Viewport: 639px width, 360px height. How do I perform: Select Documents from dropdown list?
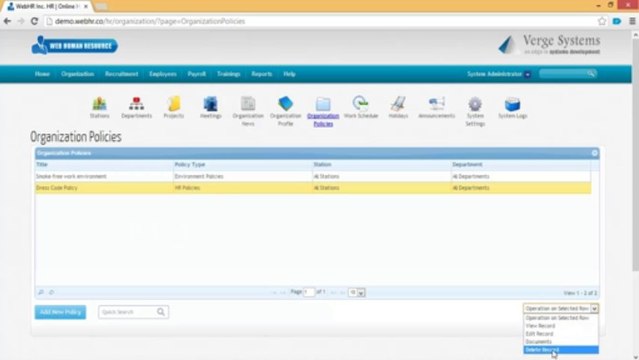561,342
